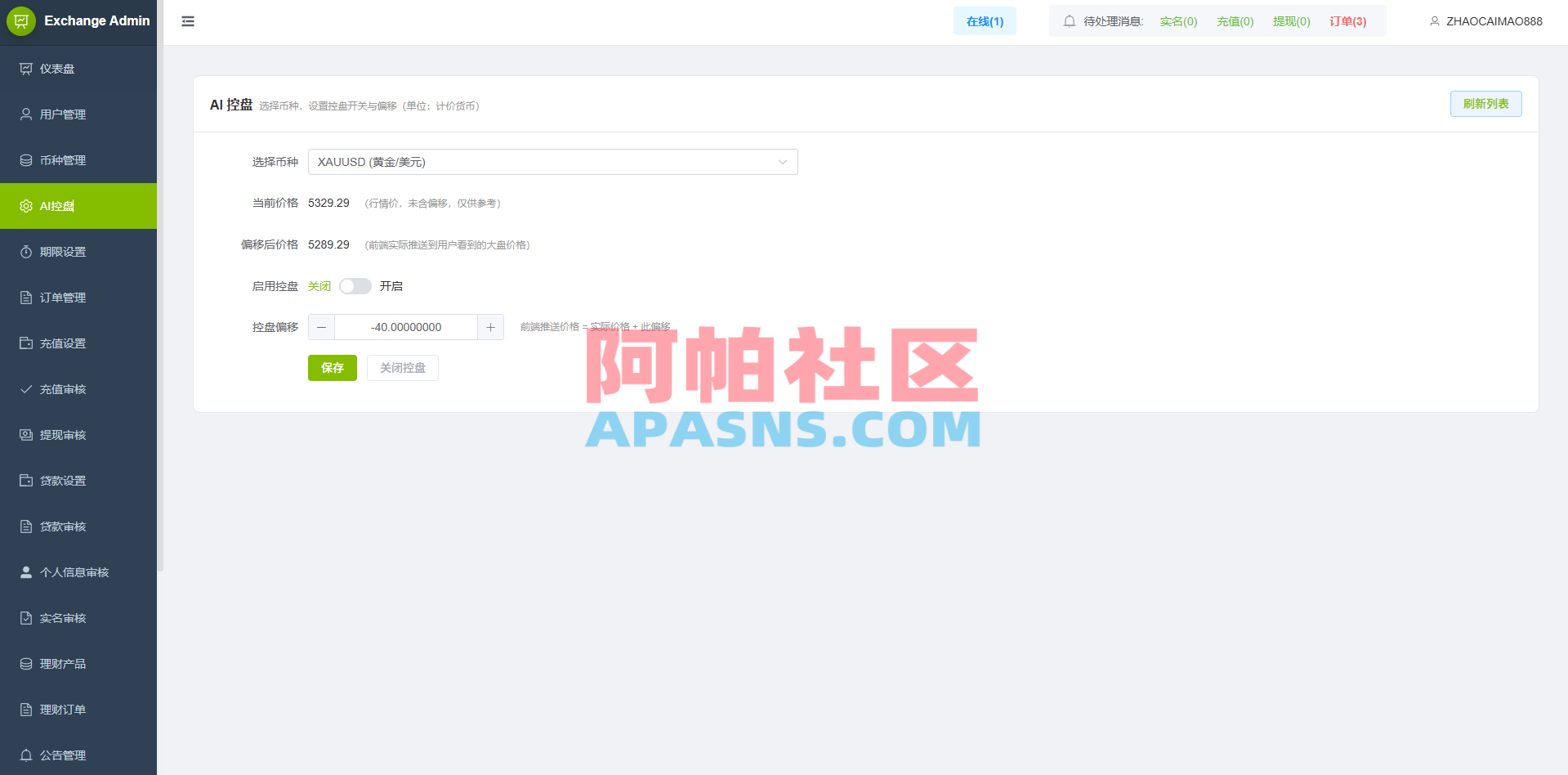Click the Exchange Admin logo icon
This screenshot has height=775, width=1568.
click(x=21, y=21)
